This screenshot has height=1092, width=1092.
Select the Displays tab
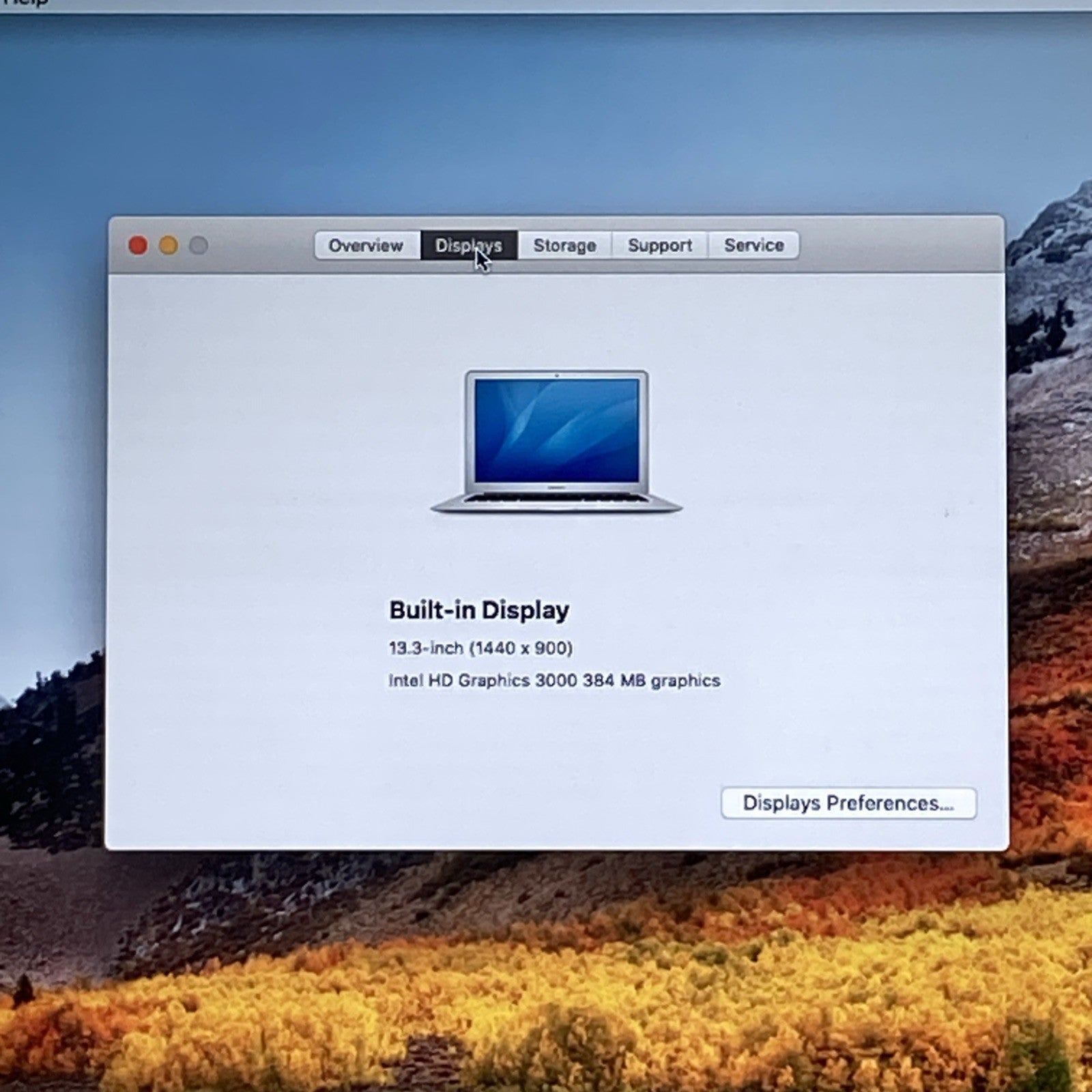coord(468,245)
